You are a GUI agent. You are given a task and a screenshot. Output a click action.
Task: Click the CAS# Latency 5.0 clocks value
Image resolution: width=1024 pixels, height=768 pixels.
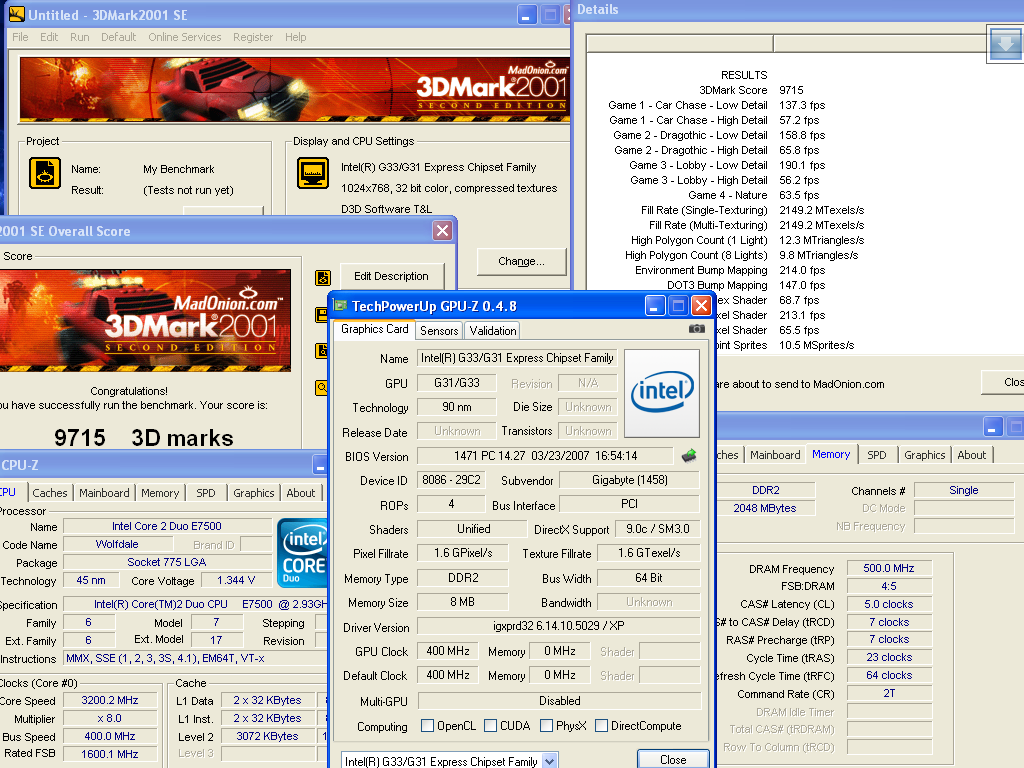click(x=888, y=604)
